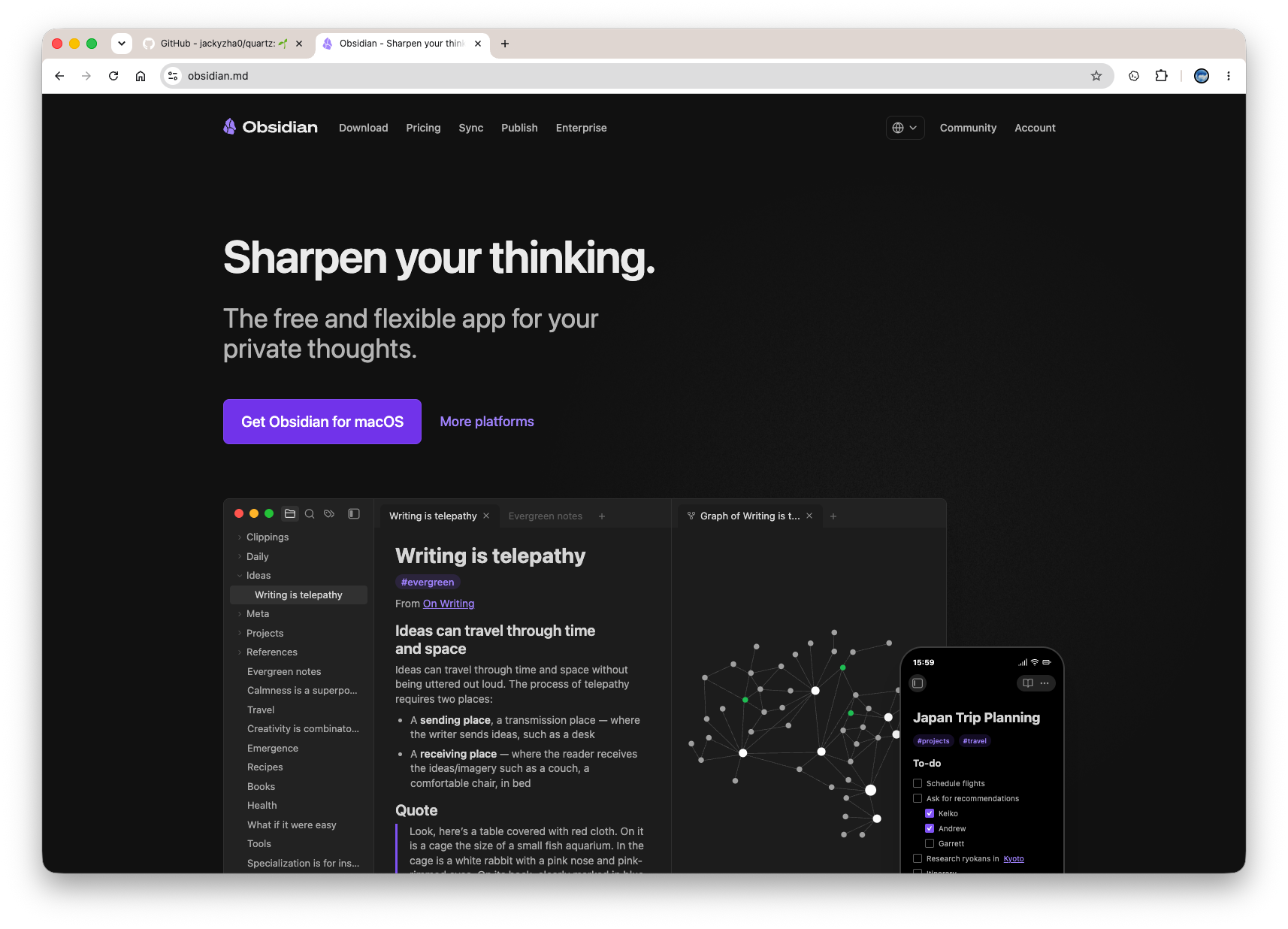Expand the Clippings folder
The width and height of the screenshot is (1288, 929).
(x=240, y=537)
